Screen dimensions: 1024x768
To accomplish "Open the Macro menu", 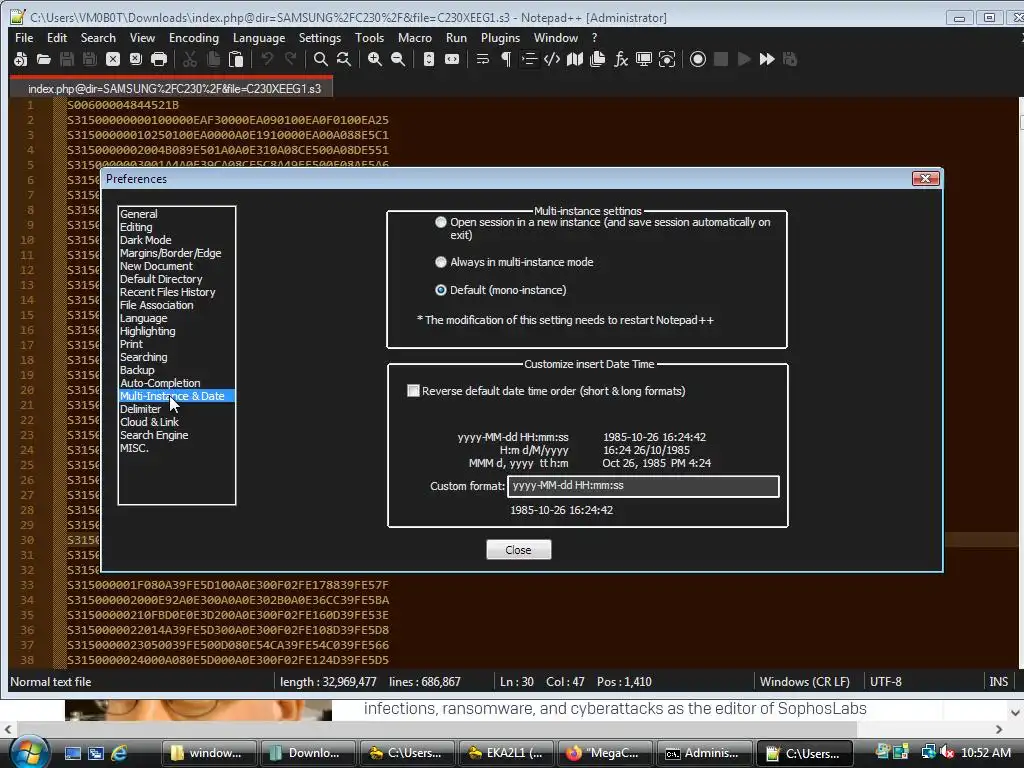I will pyautogui.click(x=415, y=38).
